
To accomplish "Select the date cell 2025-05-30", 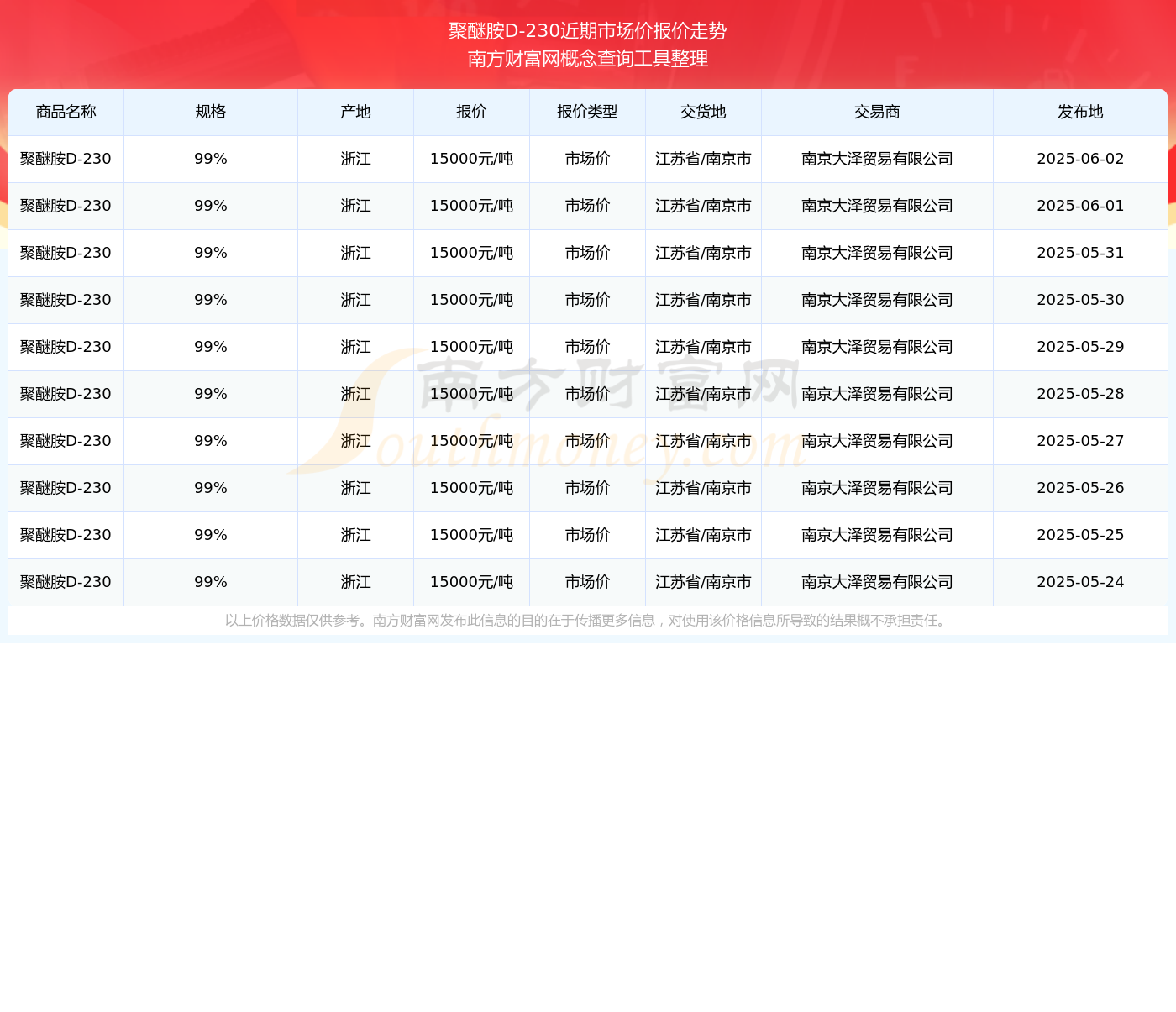I will [1080, 300].
